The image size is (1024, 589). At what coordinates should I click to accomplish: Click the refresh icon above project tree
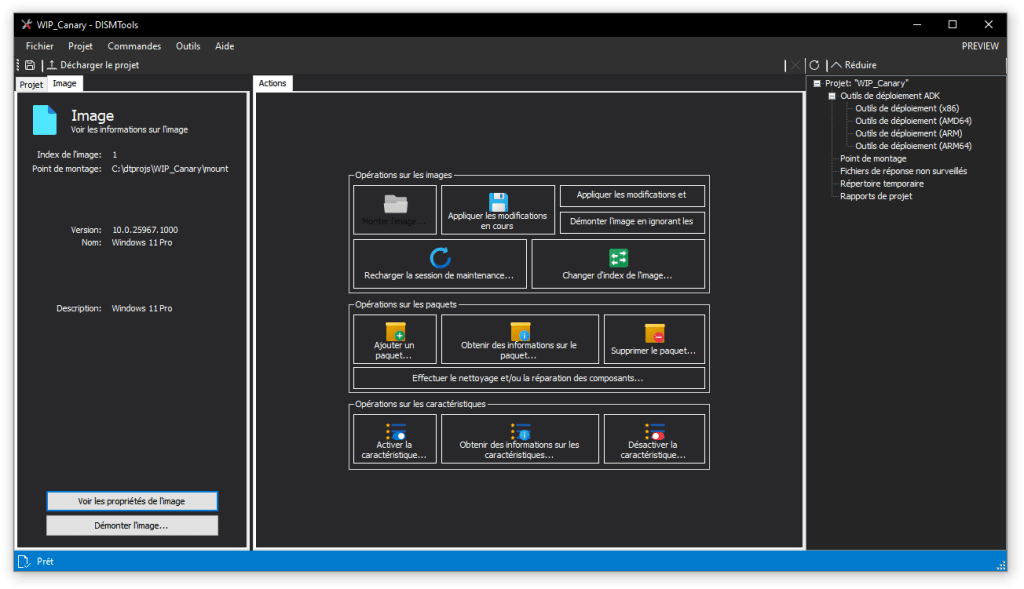[814, 65]
